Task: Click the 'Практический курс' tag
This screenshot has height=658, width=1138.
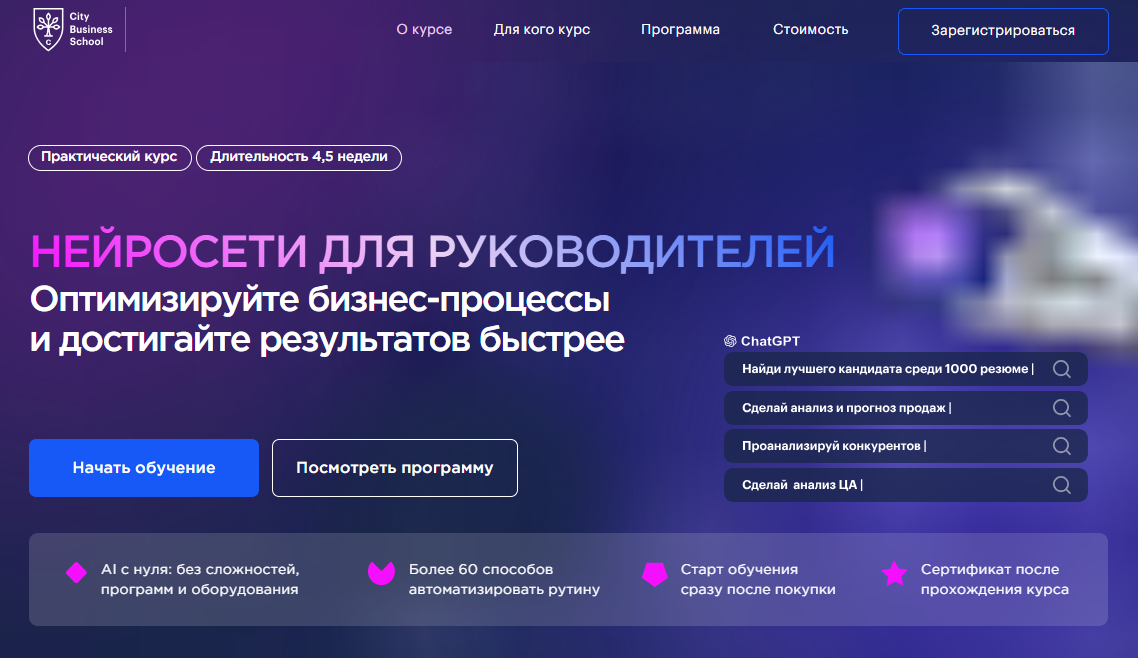Action: point(110,157)
